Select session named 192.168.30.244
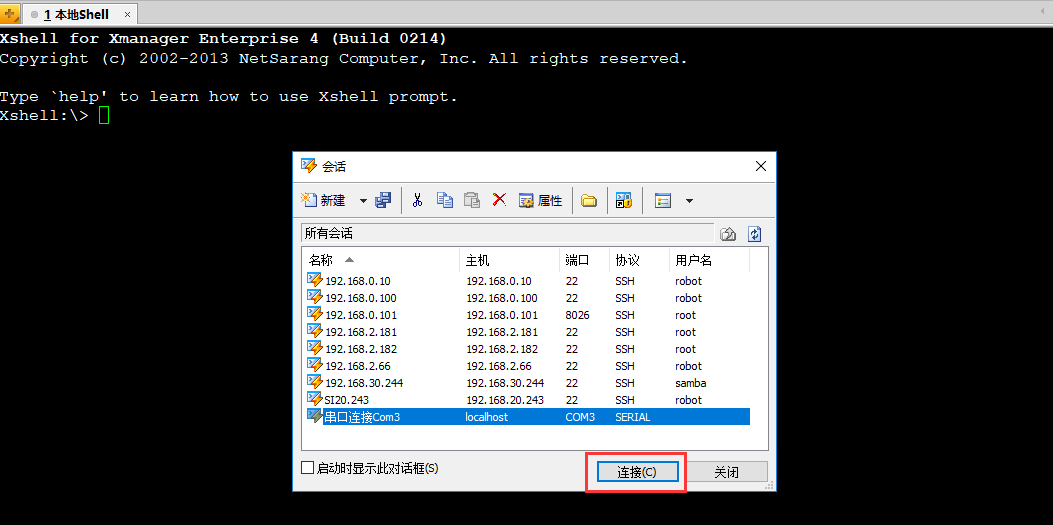1053x525 pixels. [364, 383]
